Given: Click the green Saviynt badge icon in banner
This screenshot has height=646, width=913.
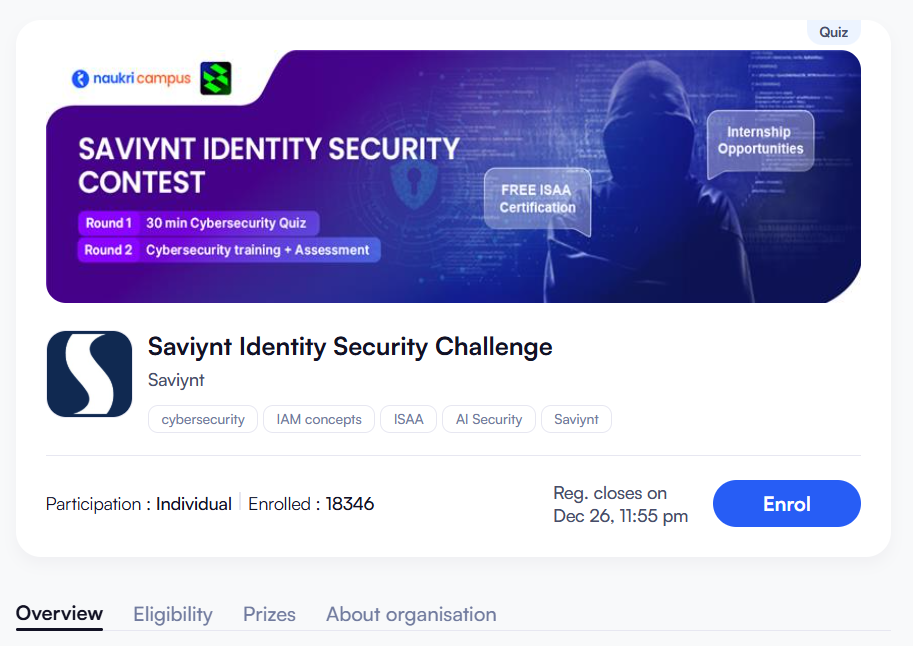Looking at the screenshot, I should pos(216,78).
